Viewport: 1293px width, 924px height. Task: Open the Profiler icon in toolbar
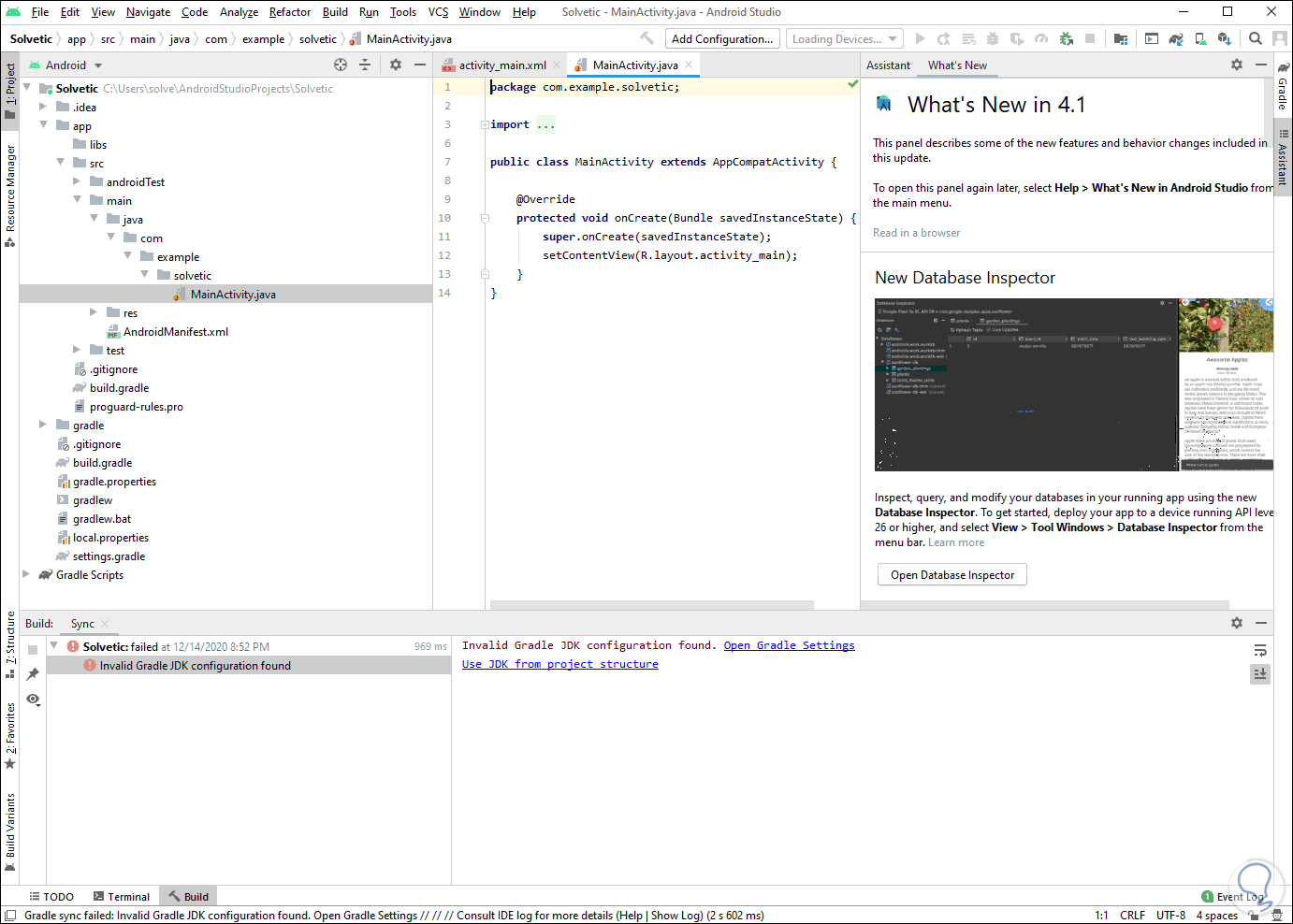tap(1042, 38)
